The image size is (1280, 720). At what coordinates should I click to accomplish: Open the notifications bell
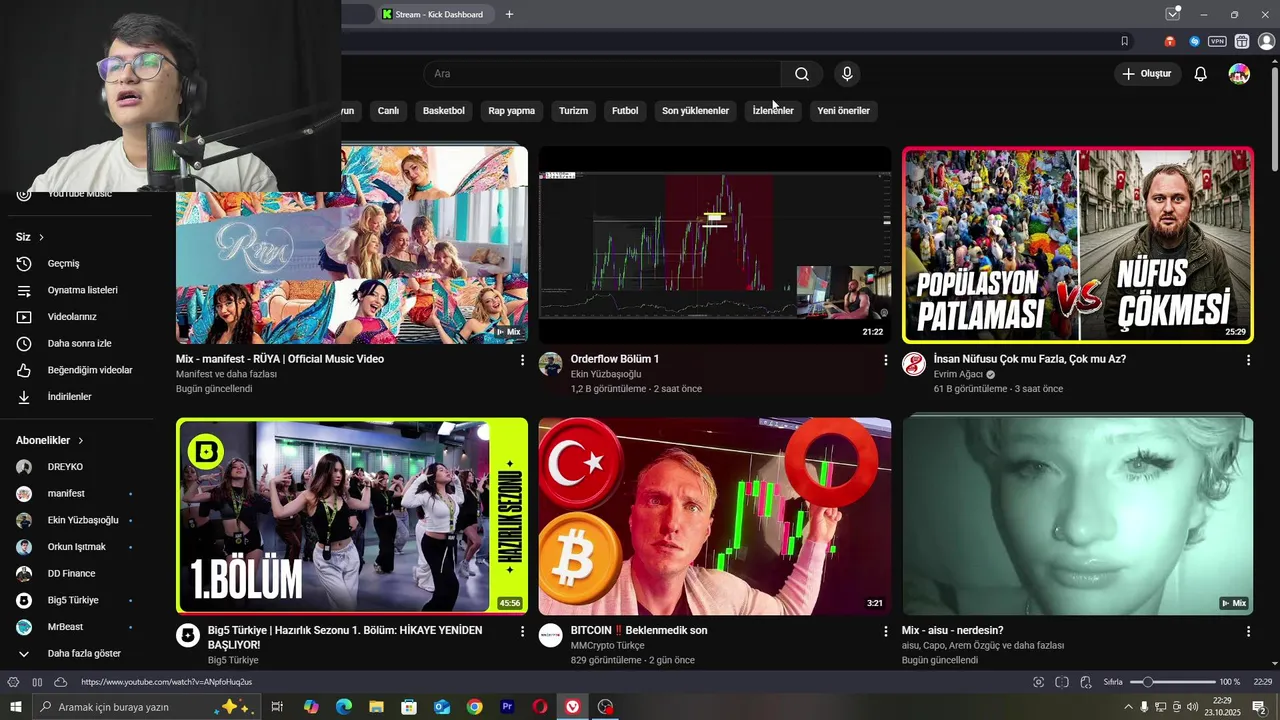point(1201,74)
